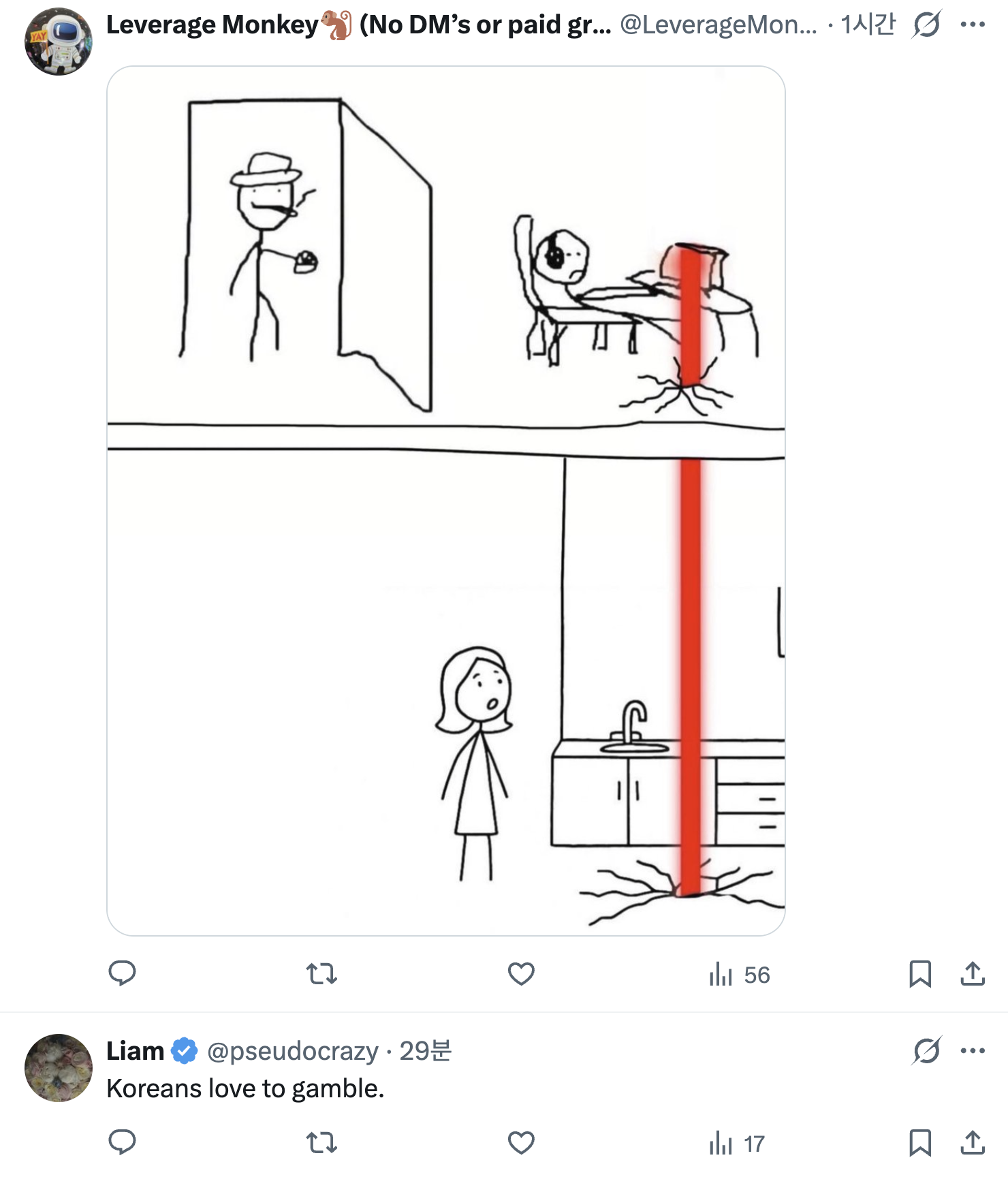Image resolution: width=1008 pixels, height=1177 pixels.
Task: Repost Liam's comment
Action: click(321, 1142)
